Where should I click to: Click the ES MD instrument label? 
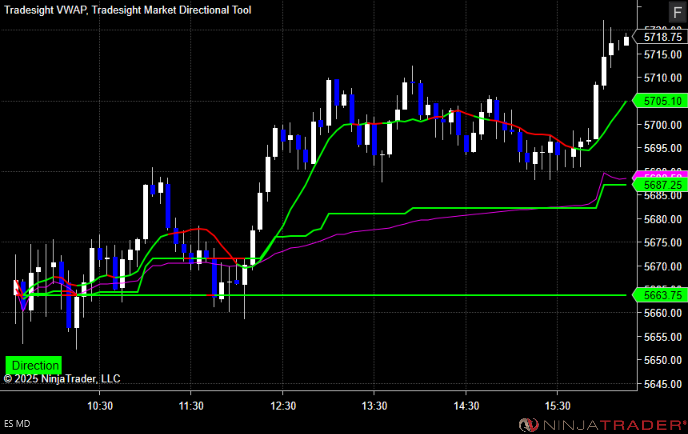click(18, 423)
